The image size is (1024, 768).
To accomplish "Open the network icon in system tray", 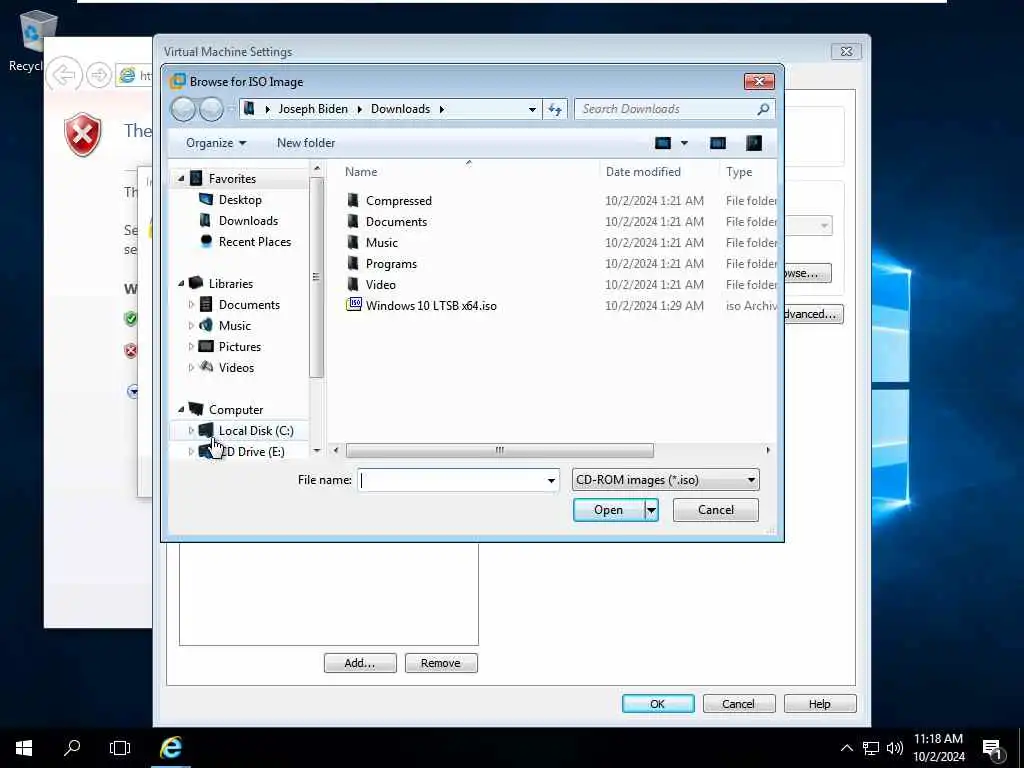I will (x=871, y=748).
